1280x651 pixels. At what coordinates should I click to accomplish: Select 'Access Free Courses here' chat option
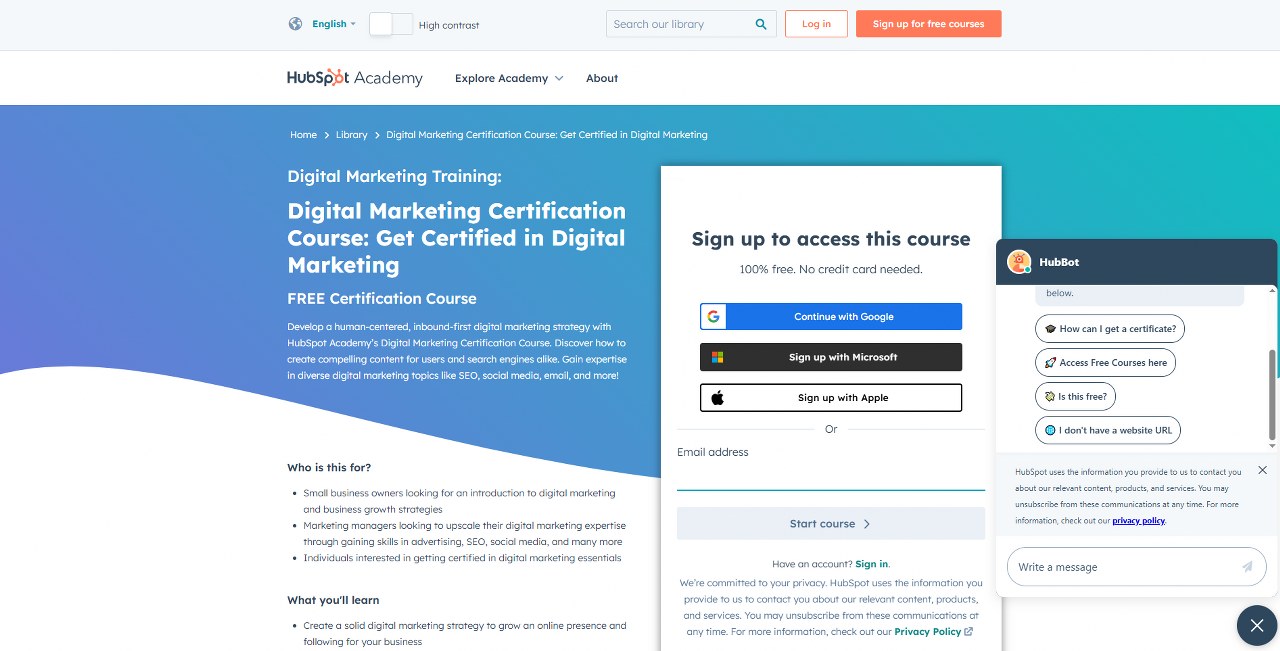coord(1105,363)
